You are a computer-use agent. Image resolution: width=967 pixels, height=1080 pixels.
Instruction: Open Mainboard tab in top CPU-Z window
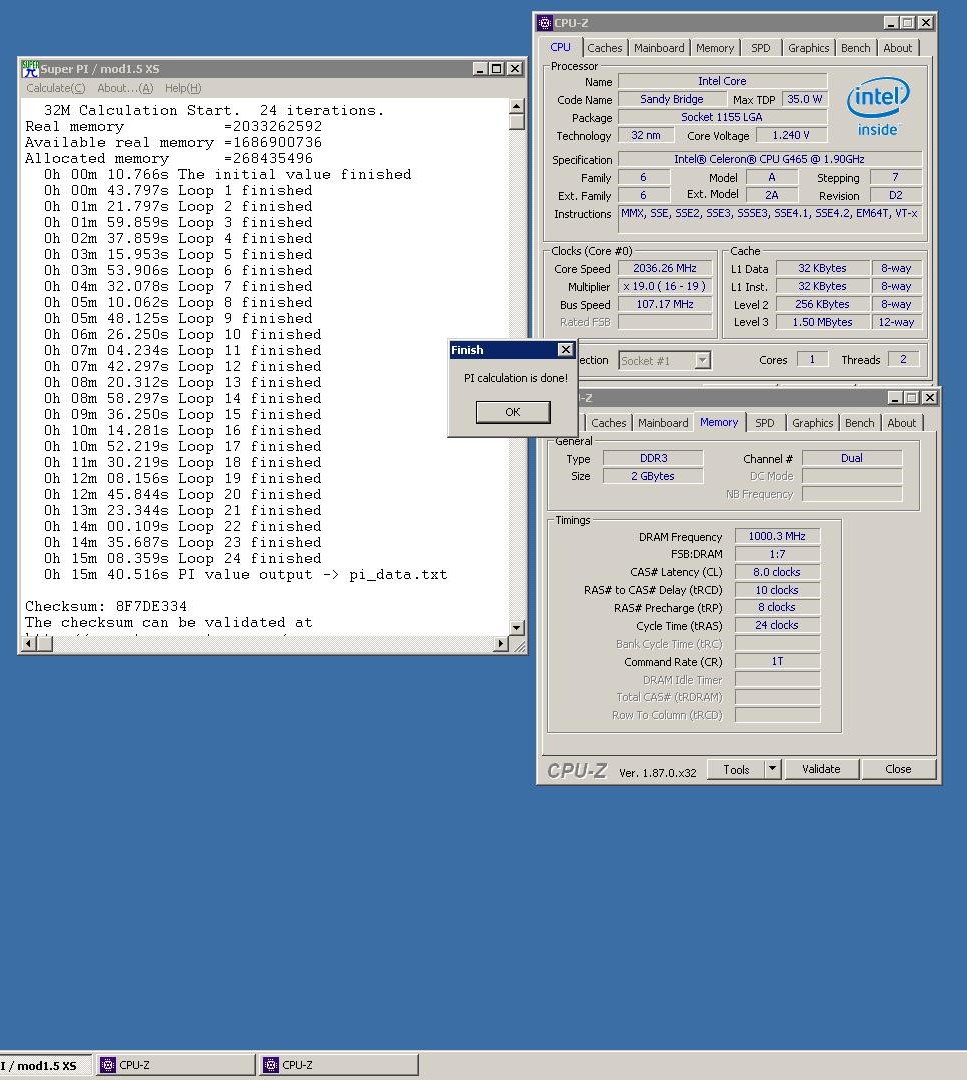(659, 48)
